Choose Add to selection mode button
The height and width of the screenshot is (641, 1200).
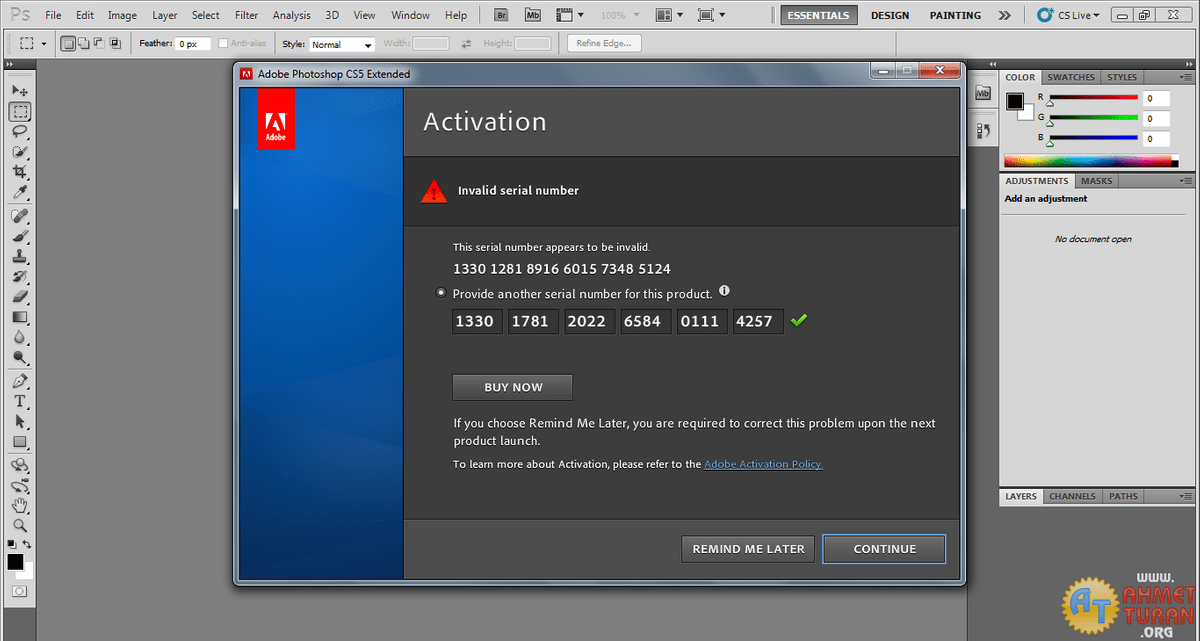point(83,44)
